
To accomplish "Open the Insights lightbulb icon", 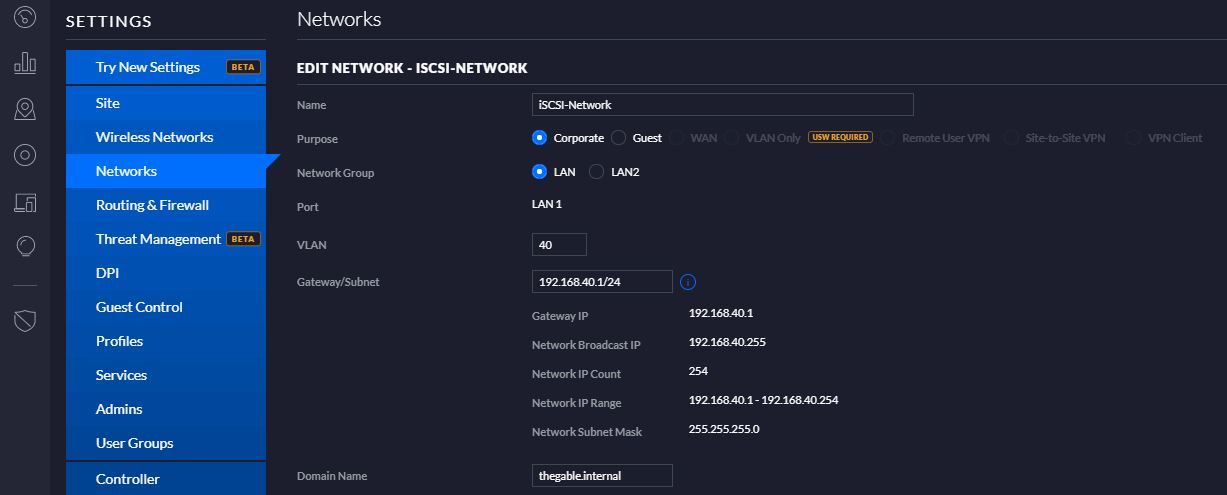I will (x=25, y=244).
